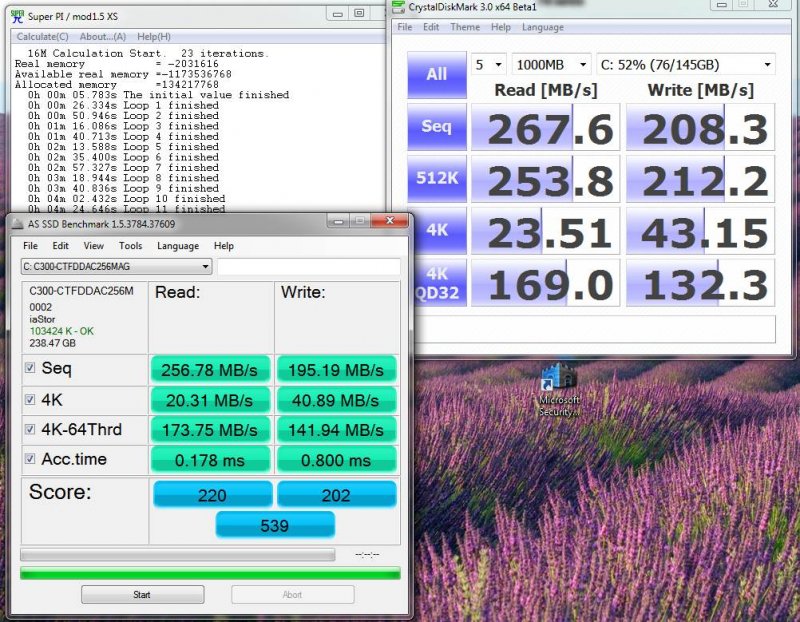Uncheck the Seq test checkbox in AS SSD
This screenshot has height=622, width=800.
point(30,368)
